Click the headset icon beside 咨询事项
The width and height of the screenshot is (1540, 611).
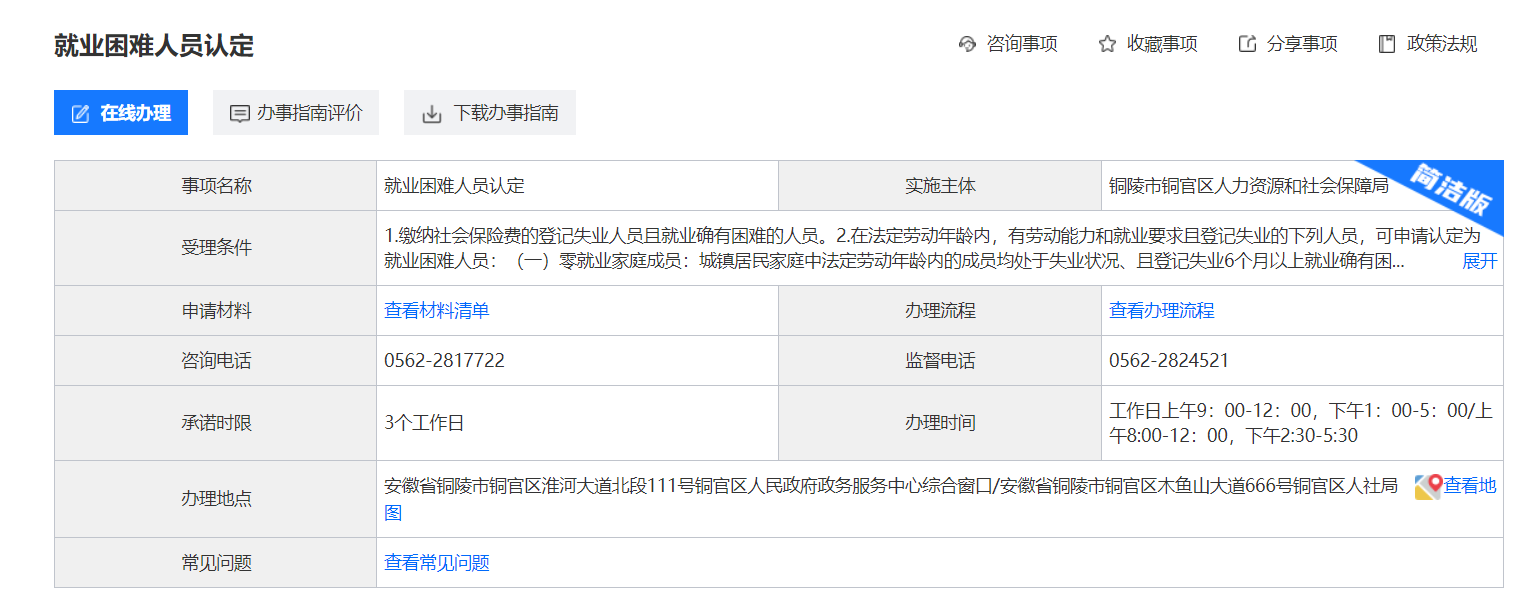pyautogui.click(x=967, y=44)
